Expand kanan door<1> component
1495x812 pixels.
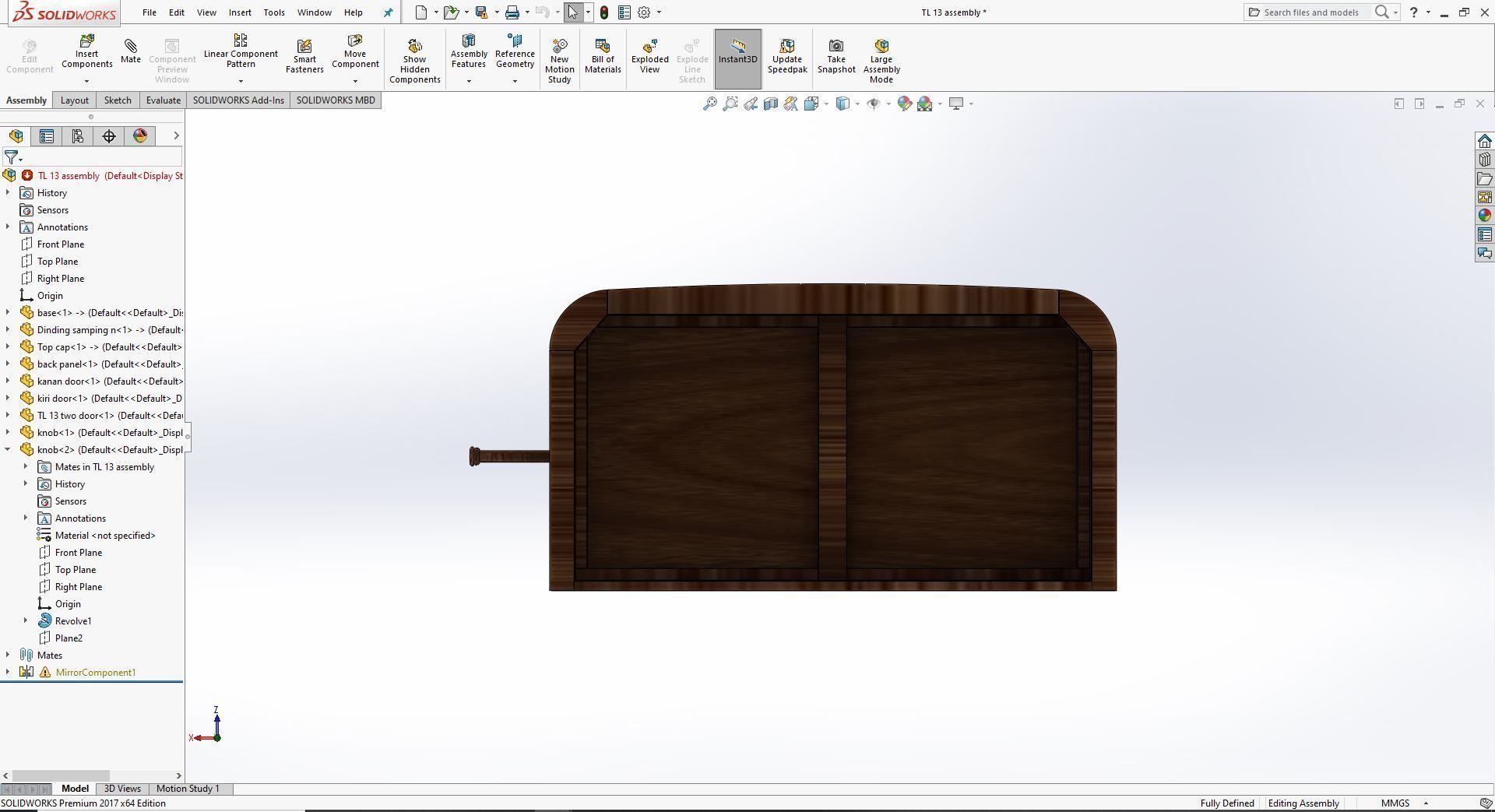(8, 381)
